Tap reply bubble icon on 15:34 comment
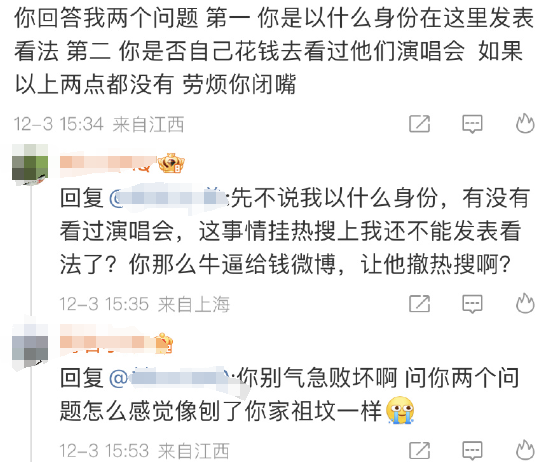 click(472, 124)
